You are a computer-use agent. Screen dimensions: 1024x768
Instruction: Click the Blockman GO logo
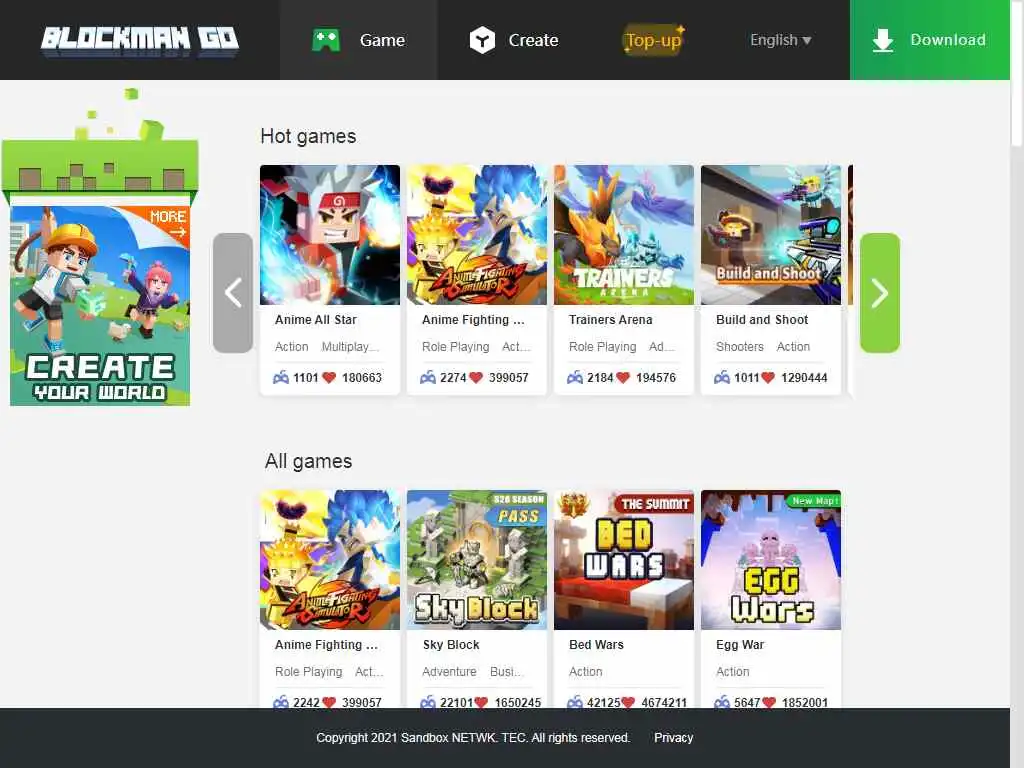(x=140, y=41)
